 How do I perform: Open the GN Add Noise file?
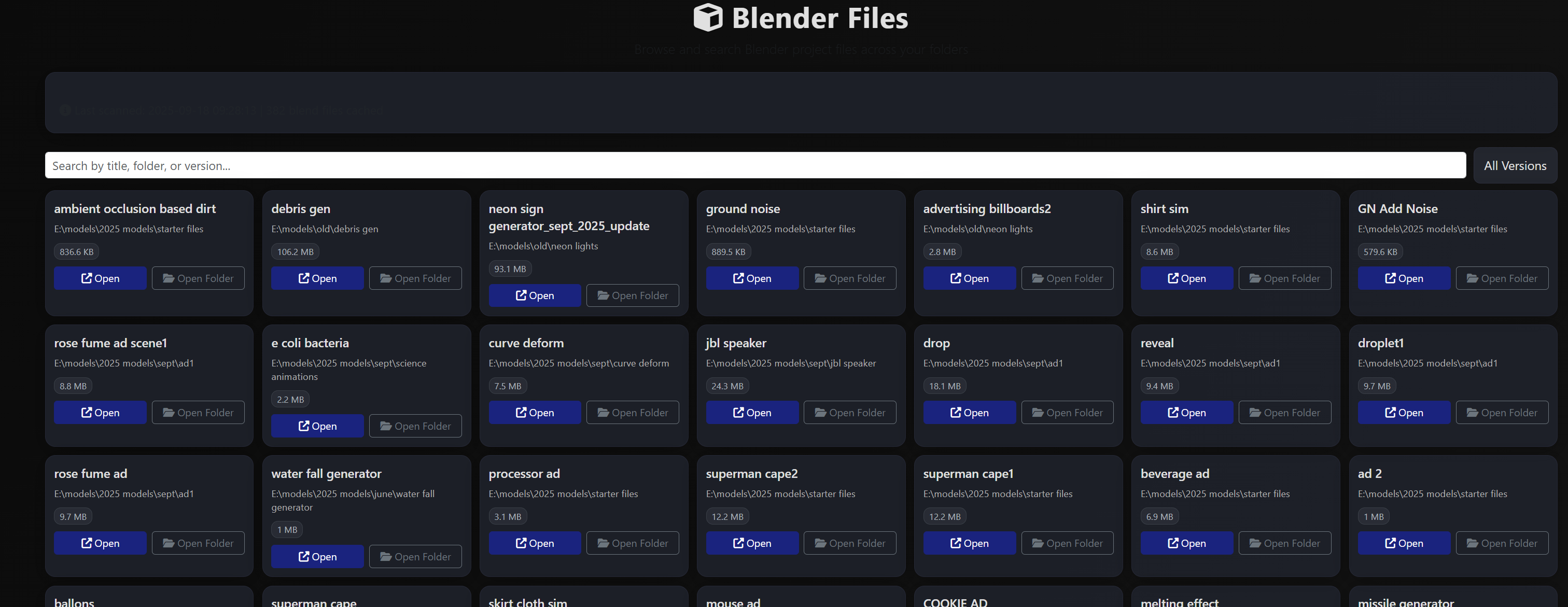tap(1404, 278)
